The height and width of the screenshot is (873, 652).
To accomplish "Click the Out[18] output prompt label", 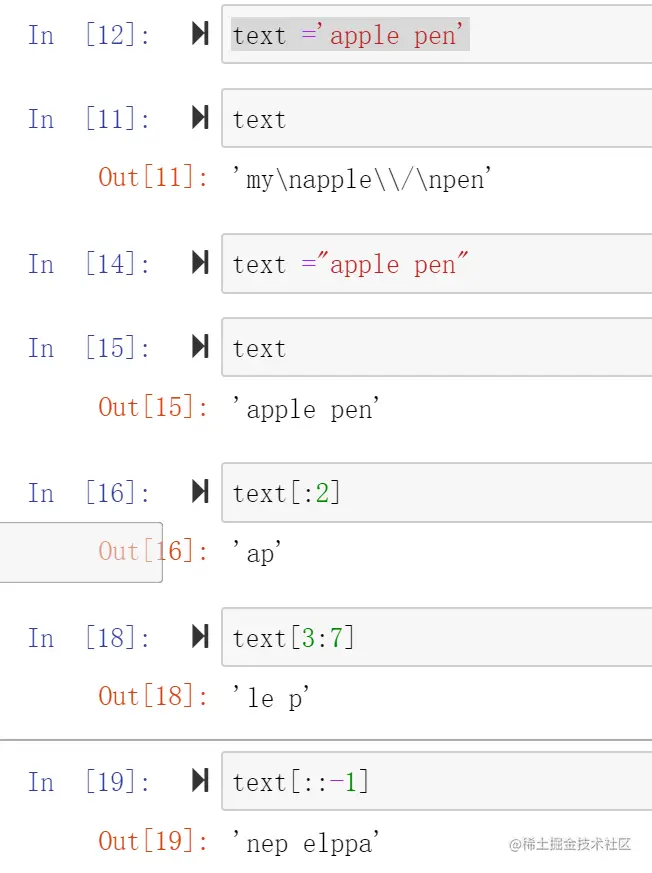I will coord(153,697).
